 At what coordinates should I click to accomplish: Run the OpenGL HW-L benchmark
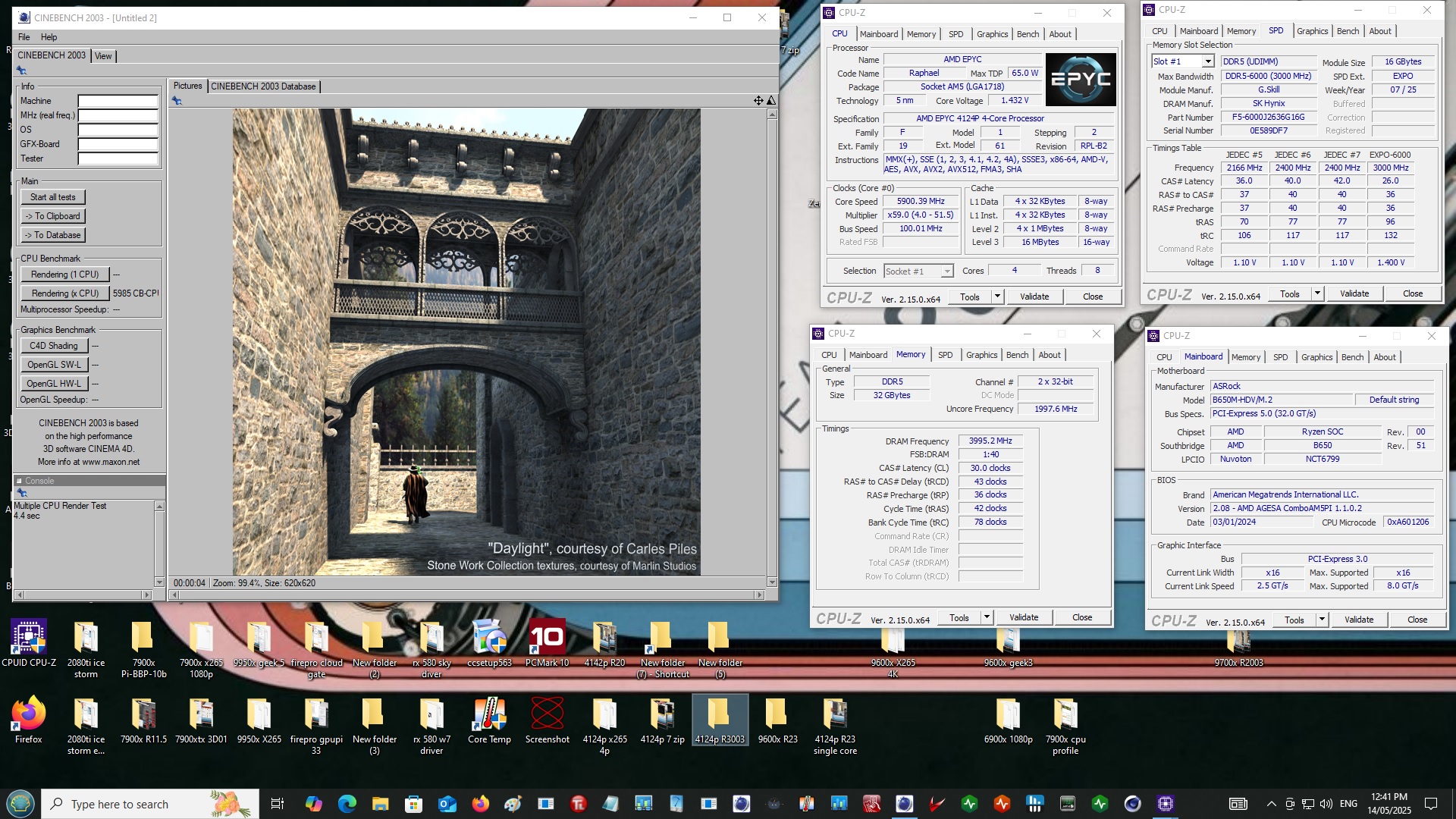pyautogui.click(x=54, y=384)
